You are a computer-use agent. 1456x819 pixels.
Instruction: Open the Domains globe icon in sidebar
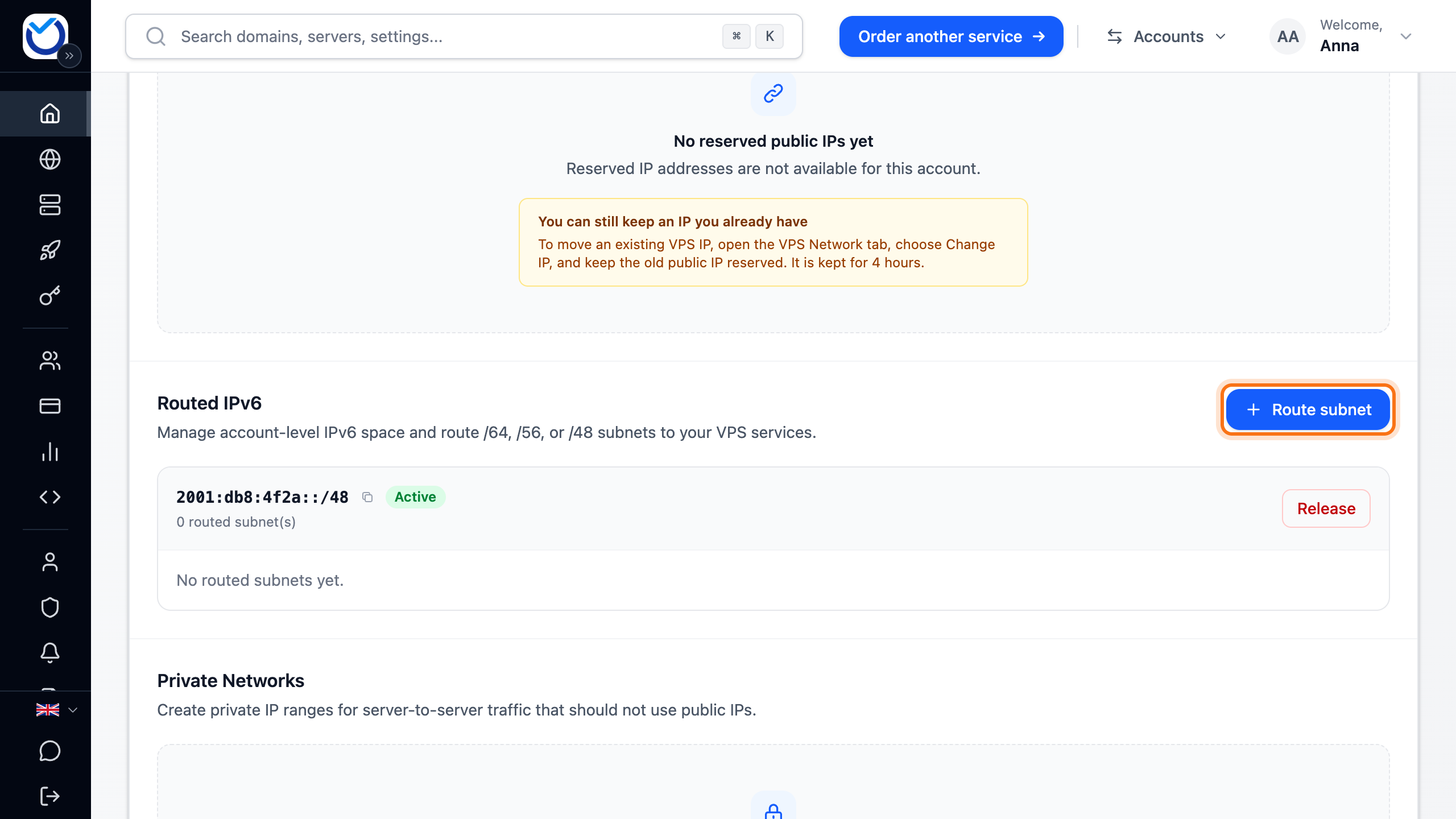point(50,159)
